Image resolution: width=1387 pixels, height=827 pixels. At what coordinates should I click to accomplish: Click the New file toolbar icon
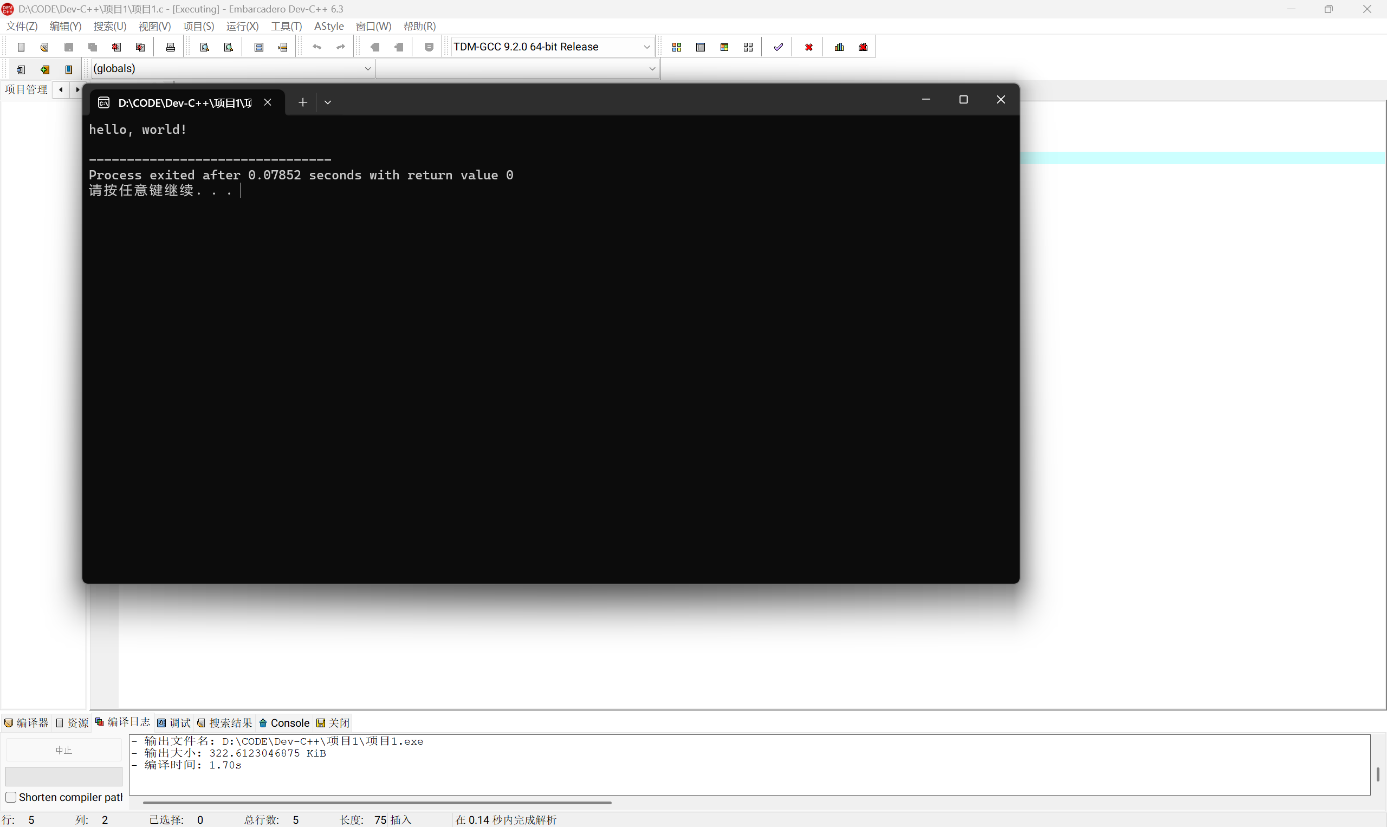(x=21, y=47)
